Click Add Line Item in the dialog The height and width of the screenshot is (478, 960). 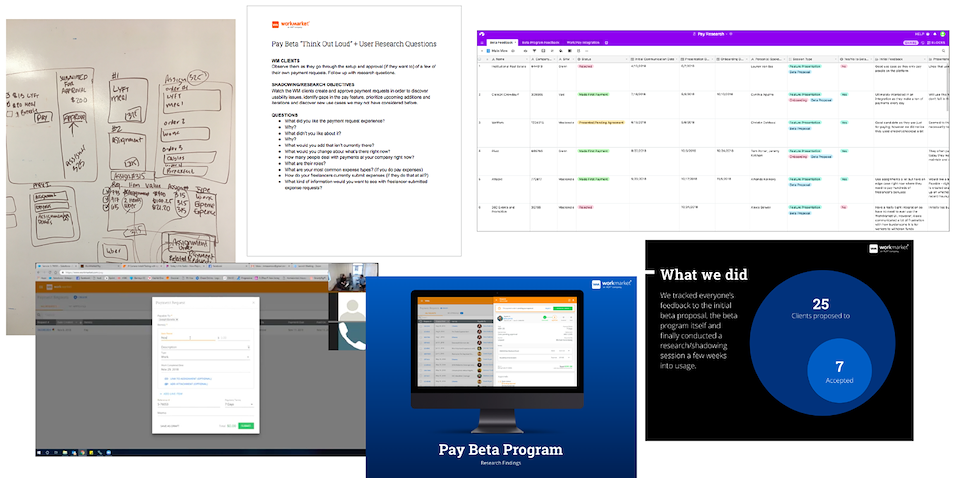[x=171, y=394]
